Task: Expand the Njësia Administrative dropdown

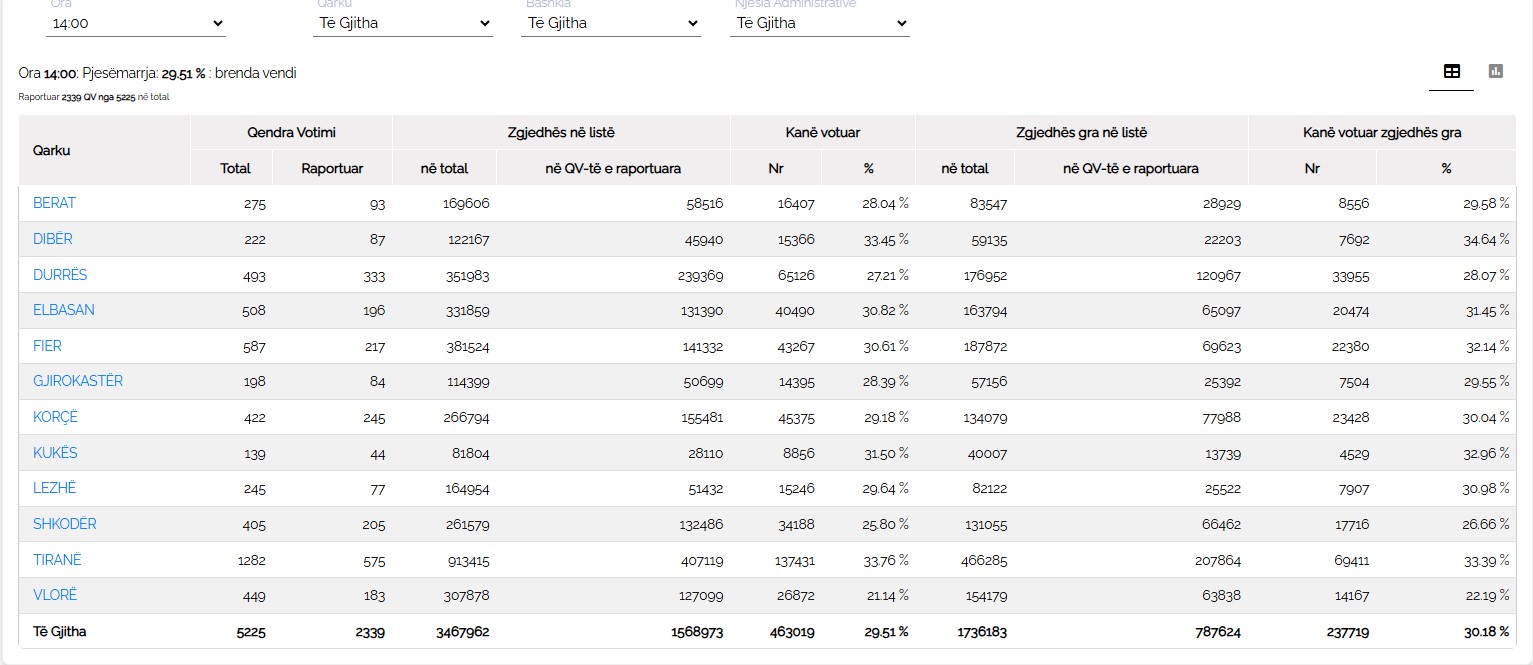Action: 819,23
